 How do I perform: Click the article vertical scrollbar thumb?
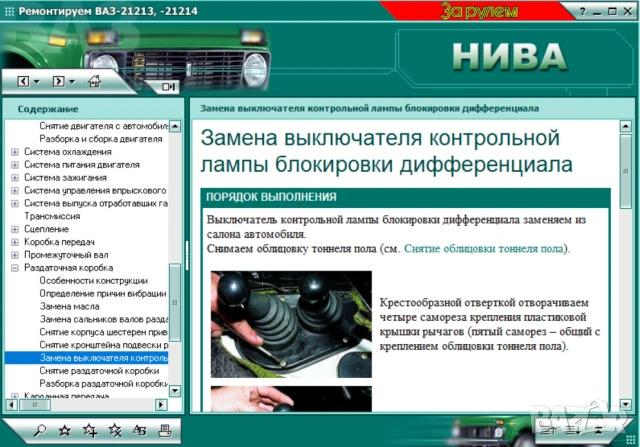[x=626, y=171]
